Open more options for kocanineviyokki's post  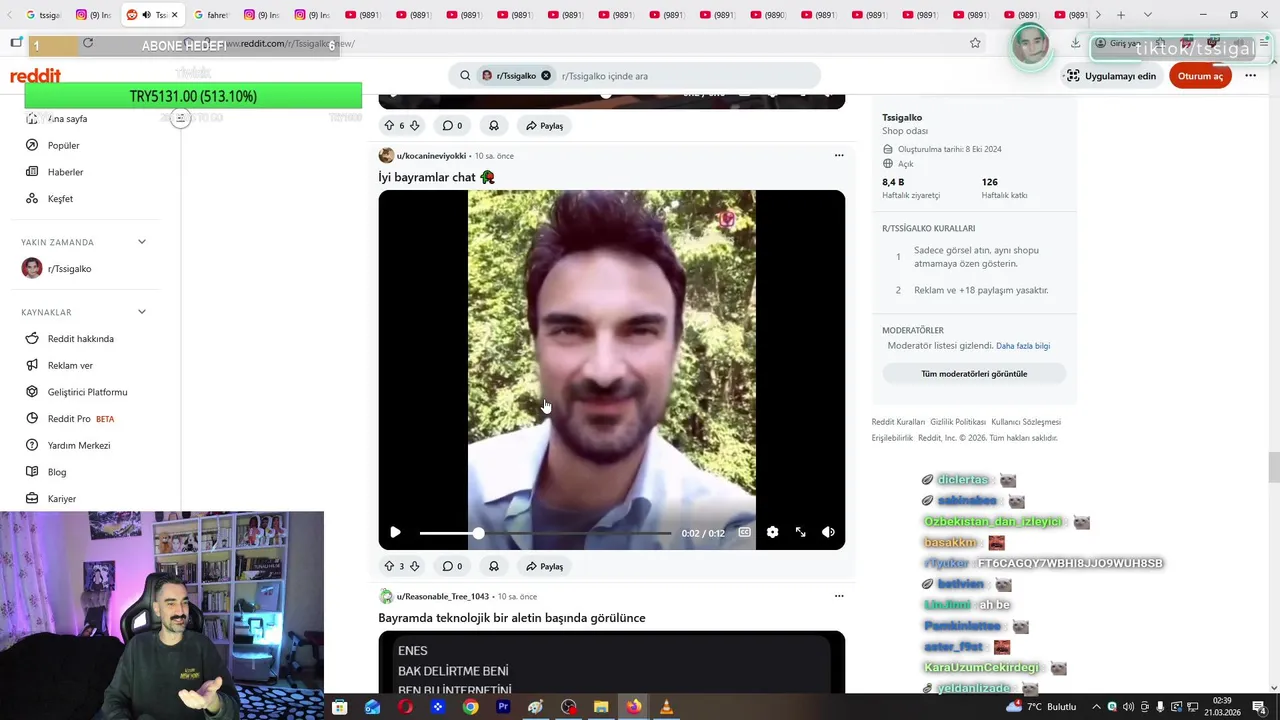pos(839,155)
